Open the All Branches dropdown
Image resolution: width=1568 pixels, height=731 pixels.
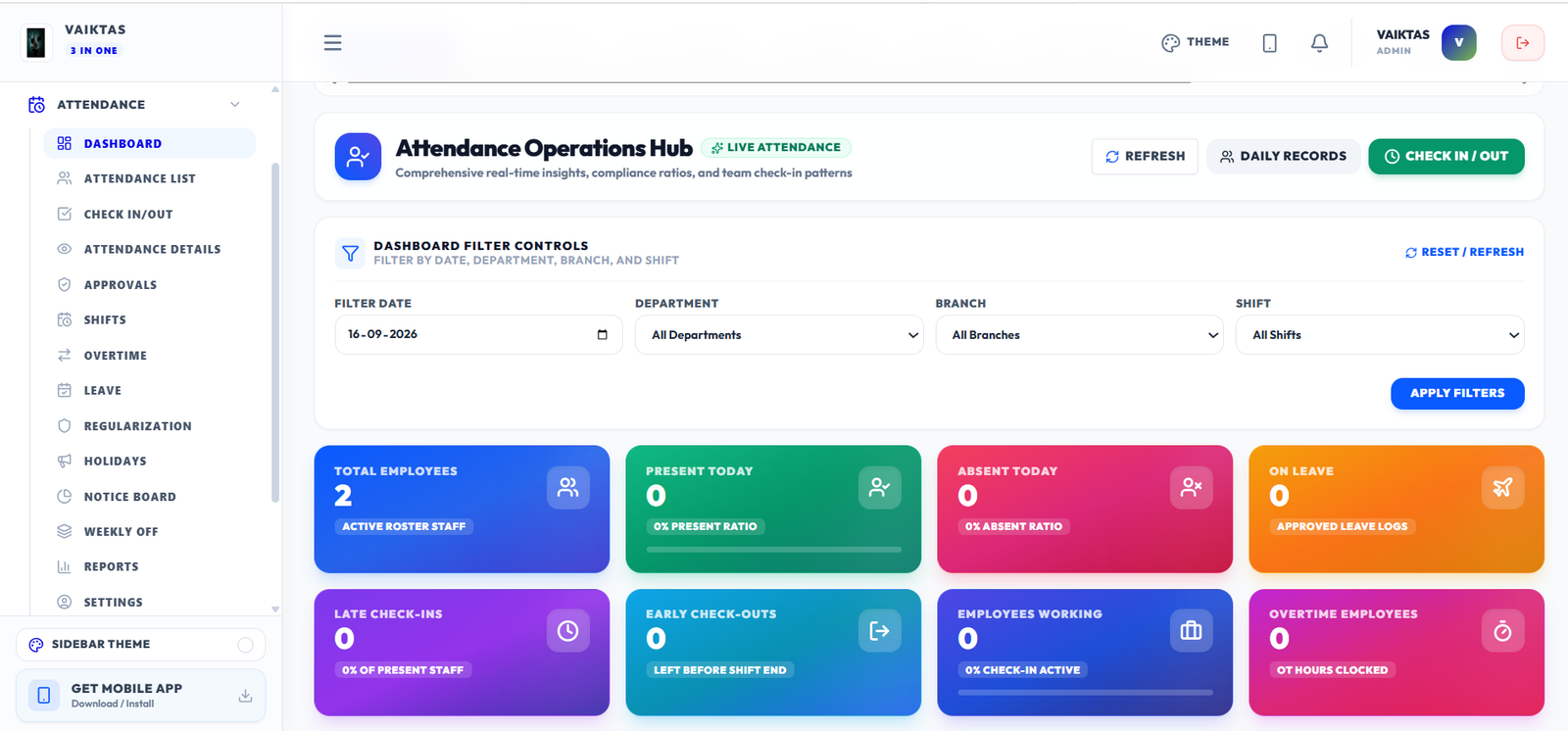tap(1079, 335)
